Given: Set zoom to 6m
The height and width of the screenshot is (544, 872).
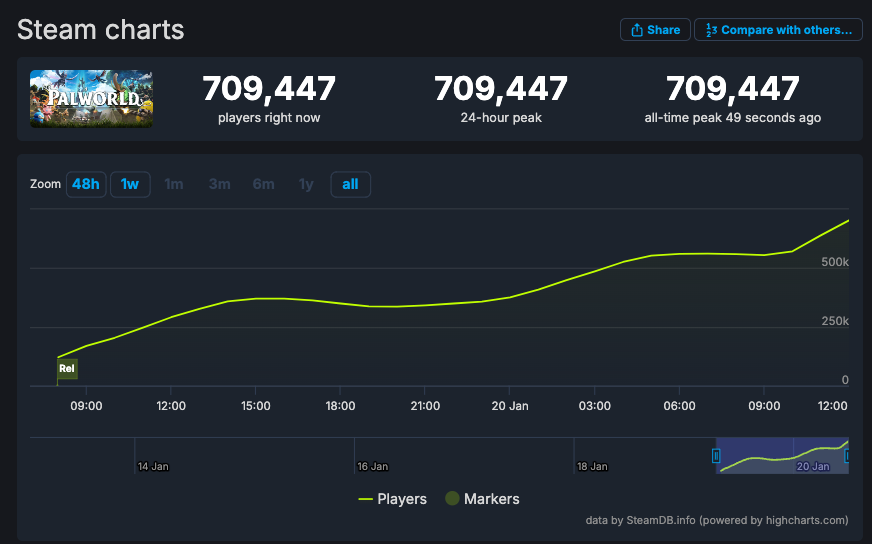Looking at the screenshot, I should point(264,184).
